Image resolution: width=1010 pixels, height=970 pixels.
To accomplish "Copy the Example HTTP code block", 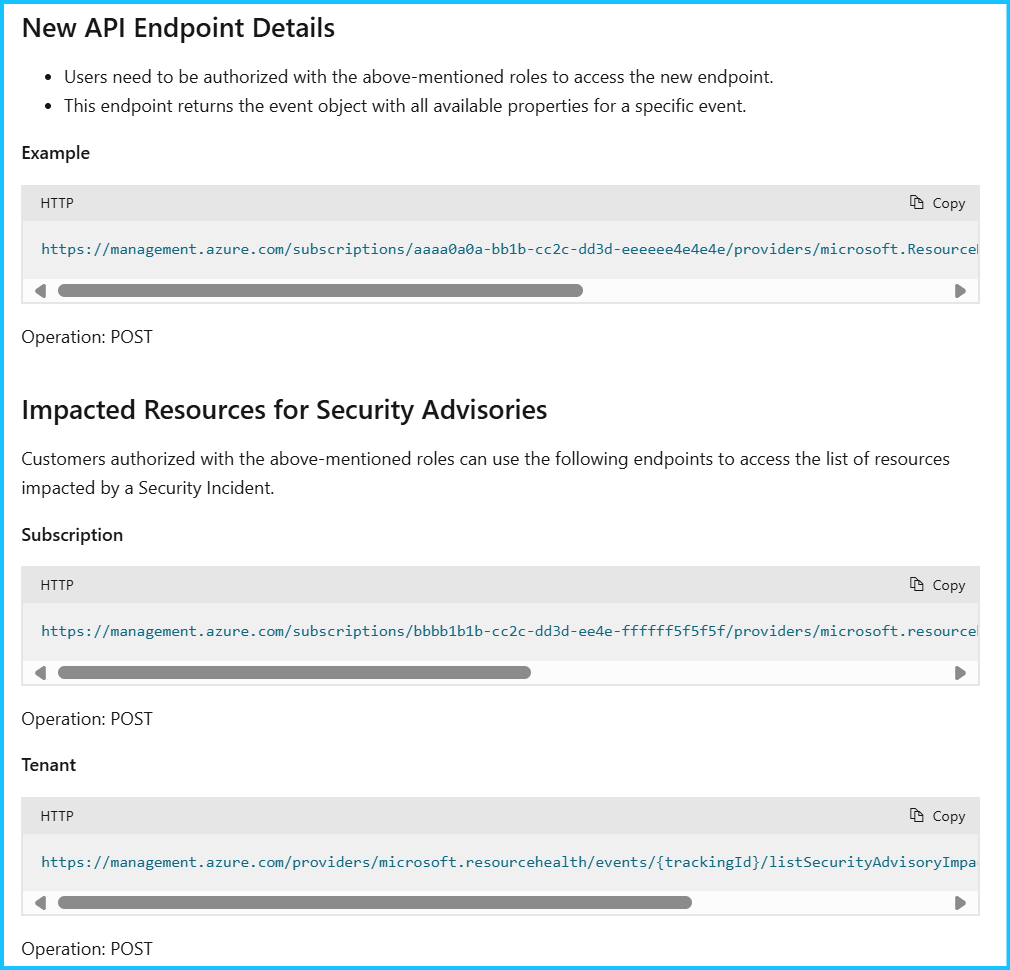I will point(937,203).
